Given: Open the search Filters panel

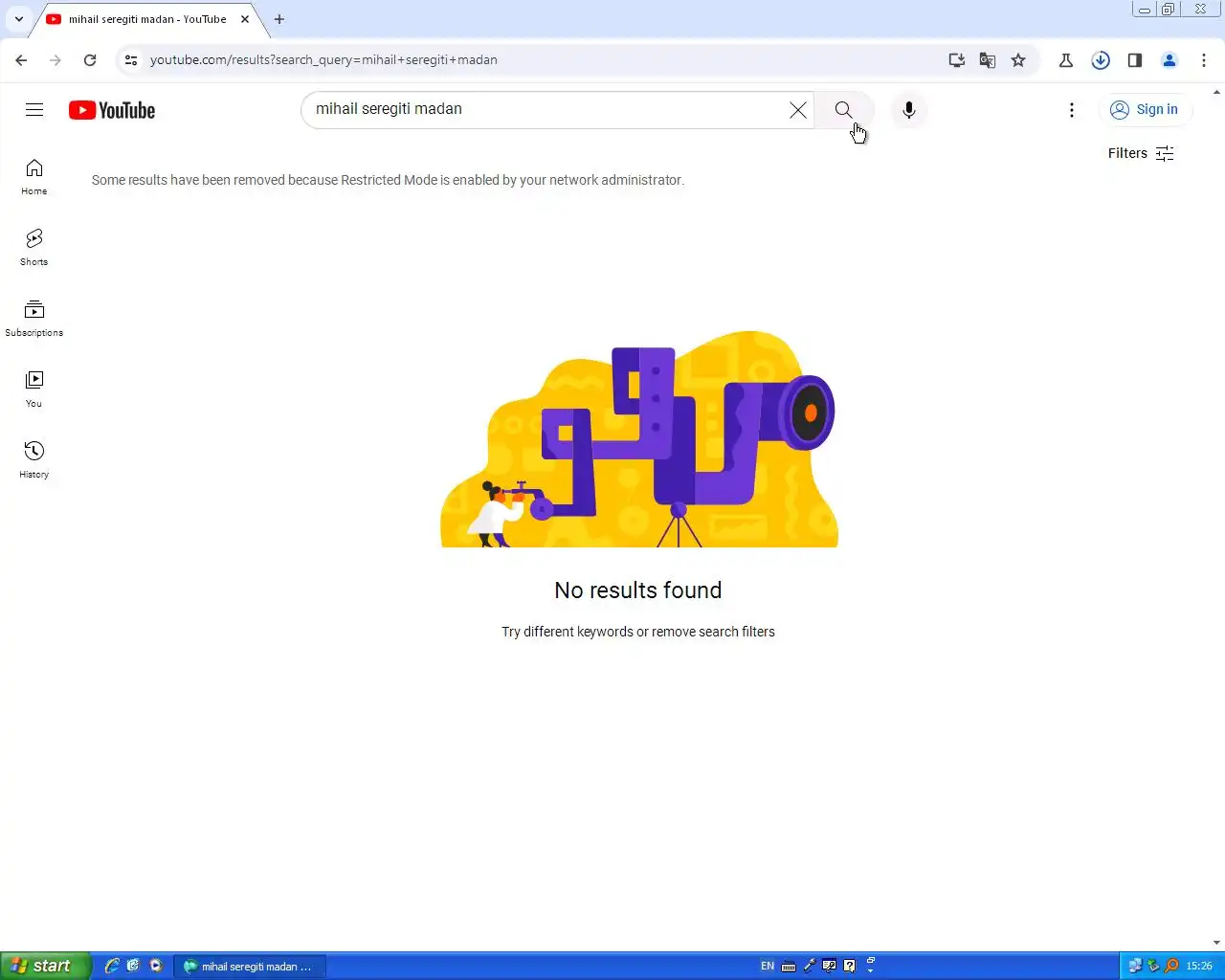Looking at the screenshot, I should click(1141, 153).
